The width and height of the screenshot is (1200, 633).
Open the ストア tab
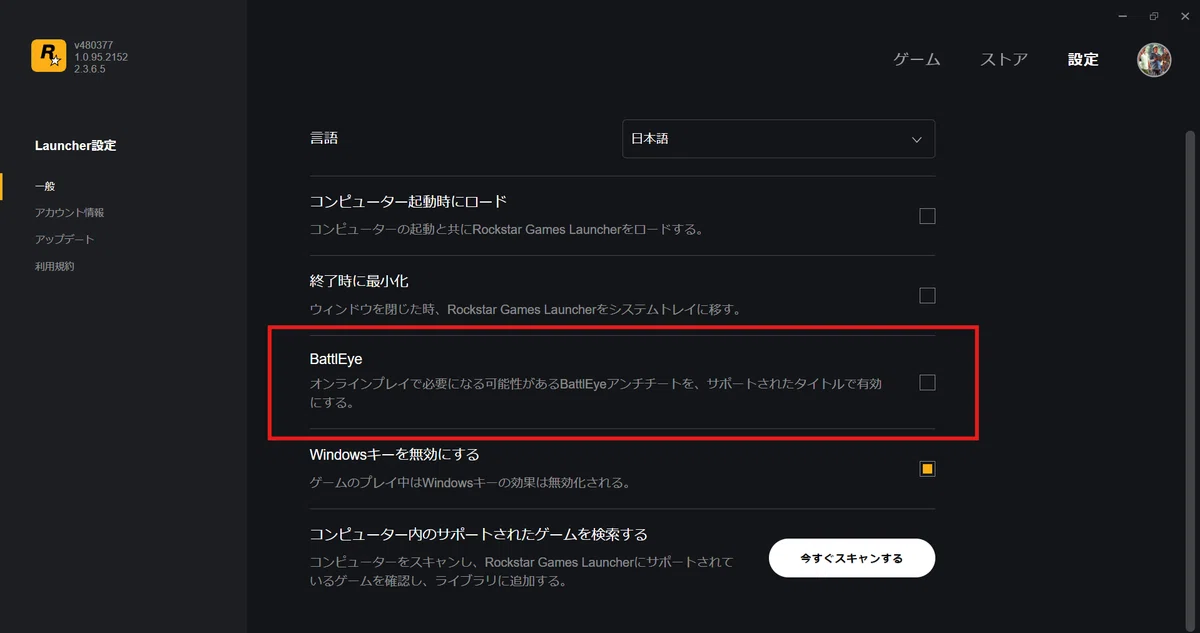(x=1004, y=59)
